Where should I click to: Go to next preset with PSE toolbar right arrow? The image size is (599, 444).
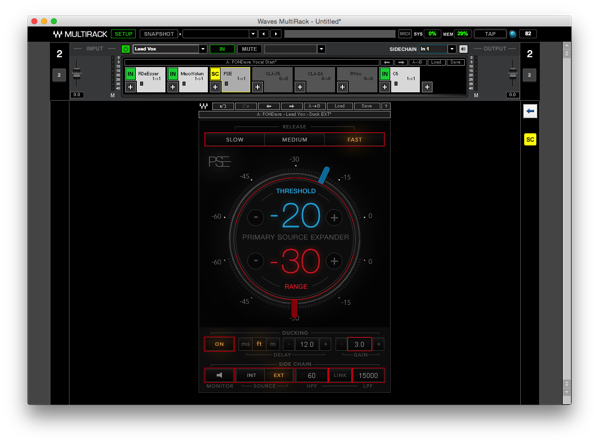(291, 106)
